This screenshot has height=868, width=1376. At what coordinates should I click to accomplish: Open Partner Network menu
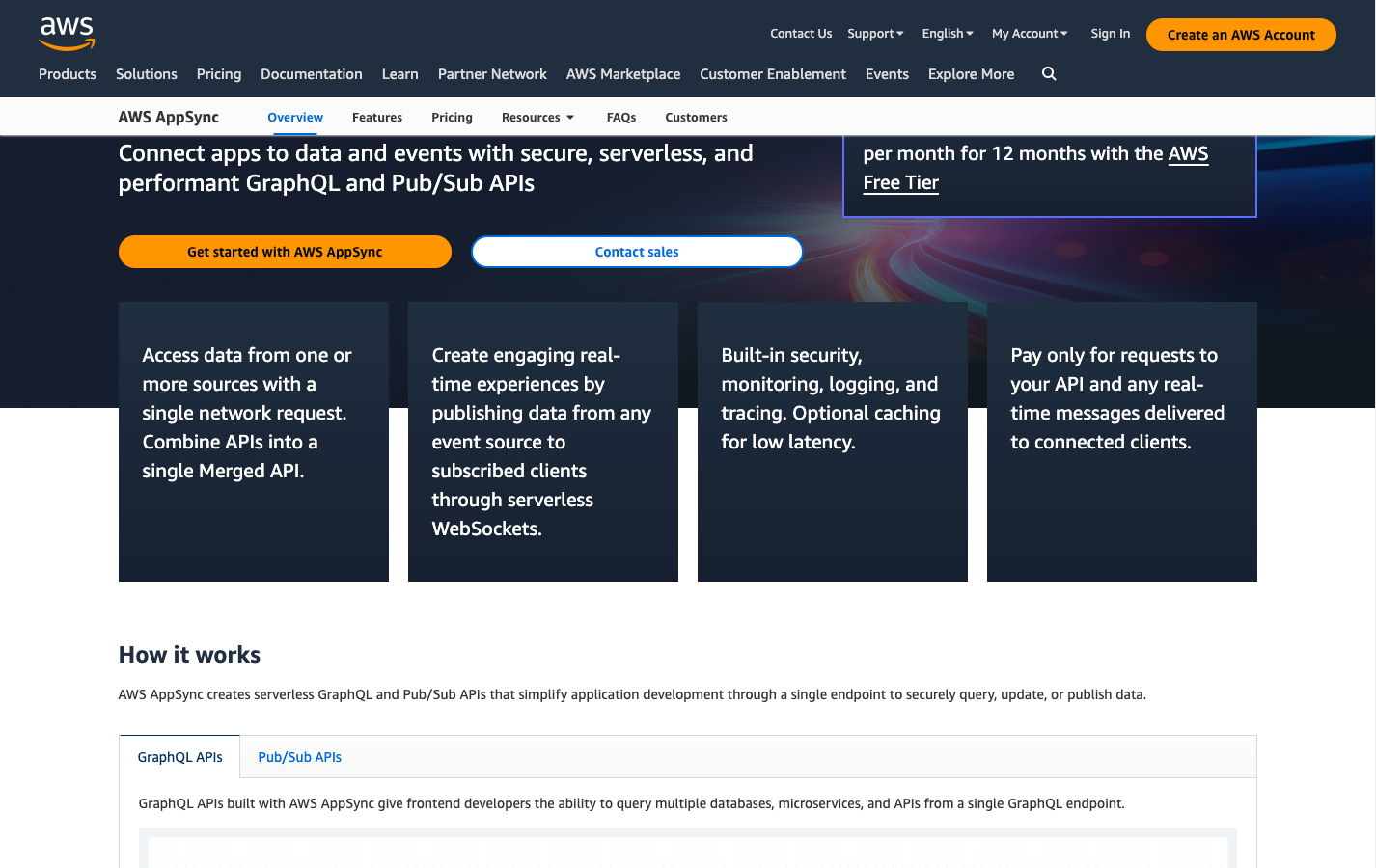[x=492, y=74]
